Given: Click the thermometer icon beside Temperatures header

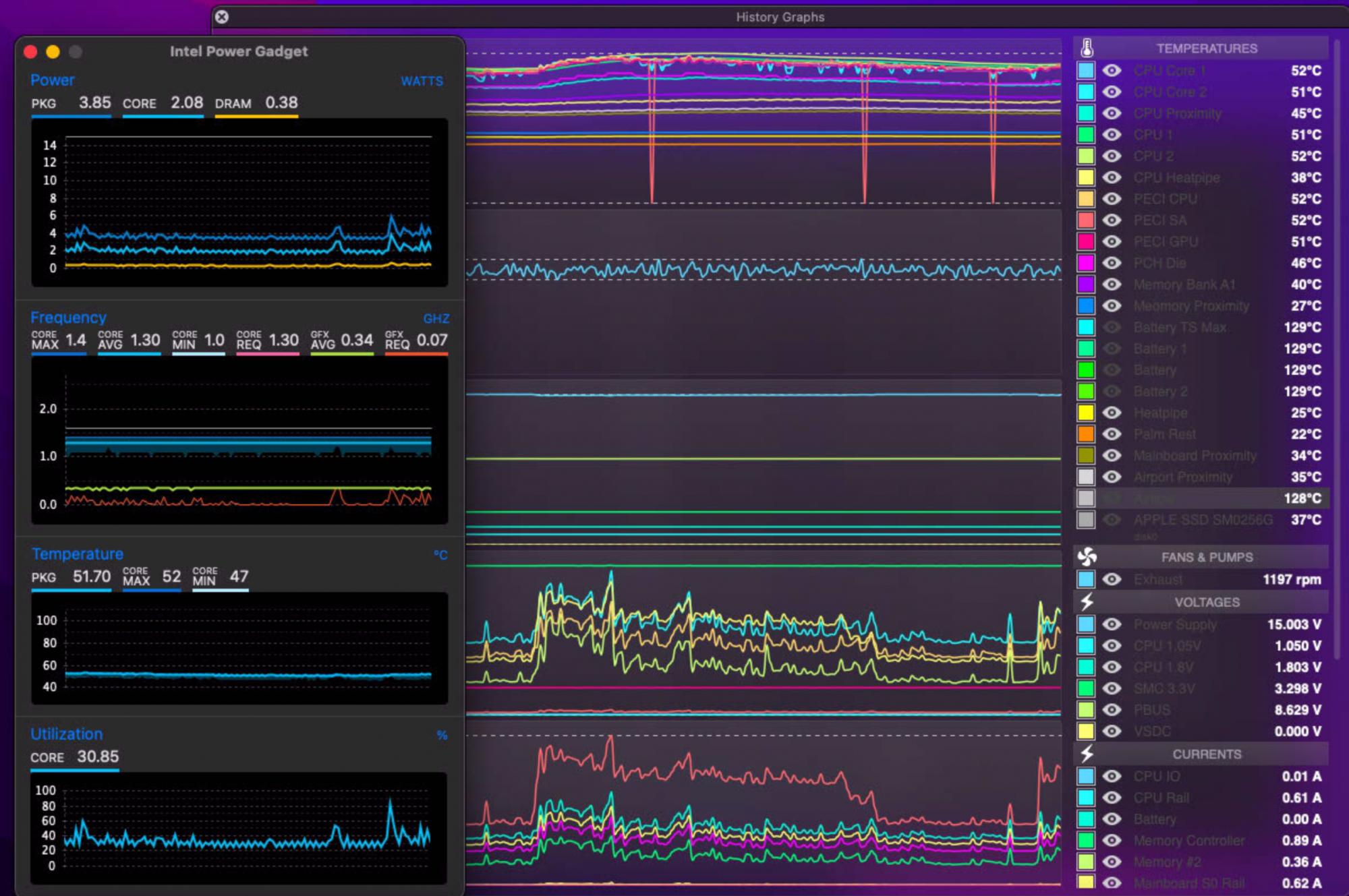Looking at the screenshot, I should pyautogui.click(x=1086, y=49).
